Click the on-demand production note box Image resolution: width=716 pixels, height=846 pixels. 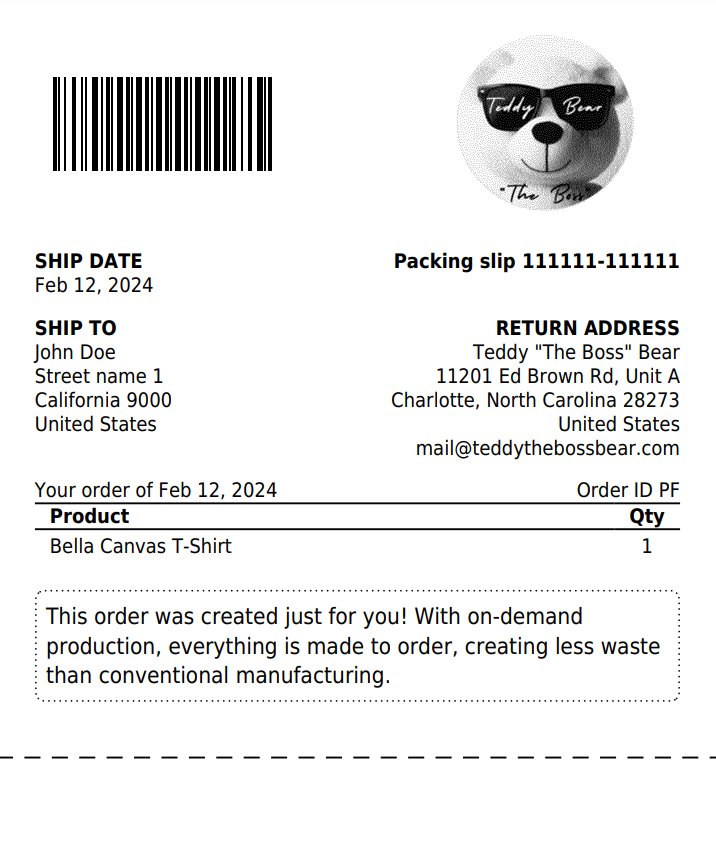click(x=357, y=645)
